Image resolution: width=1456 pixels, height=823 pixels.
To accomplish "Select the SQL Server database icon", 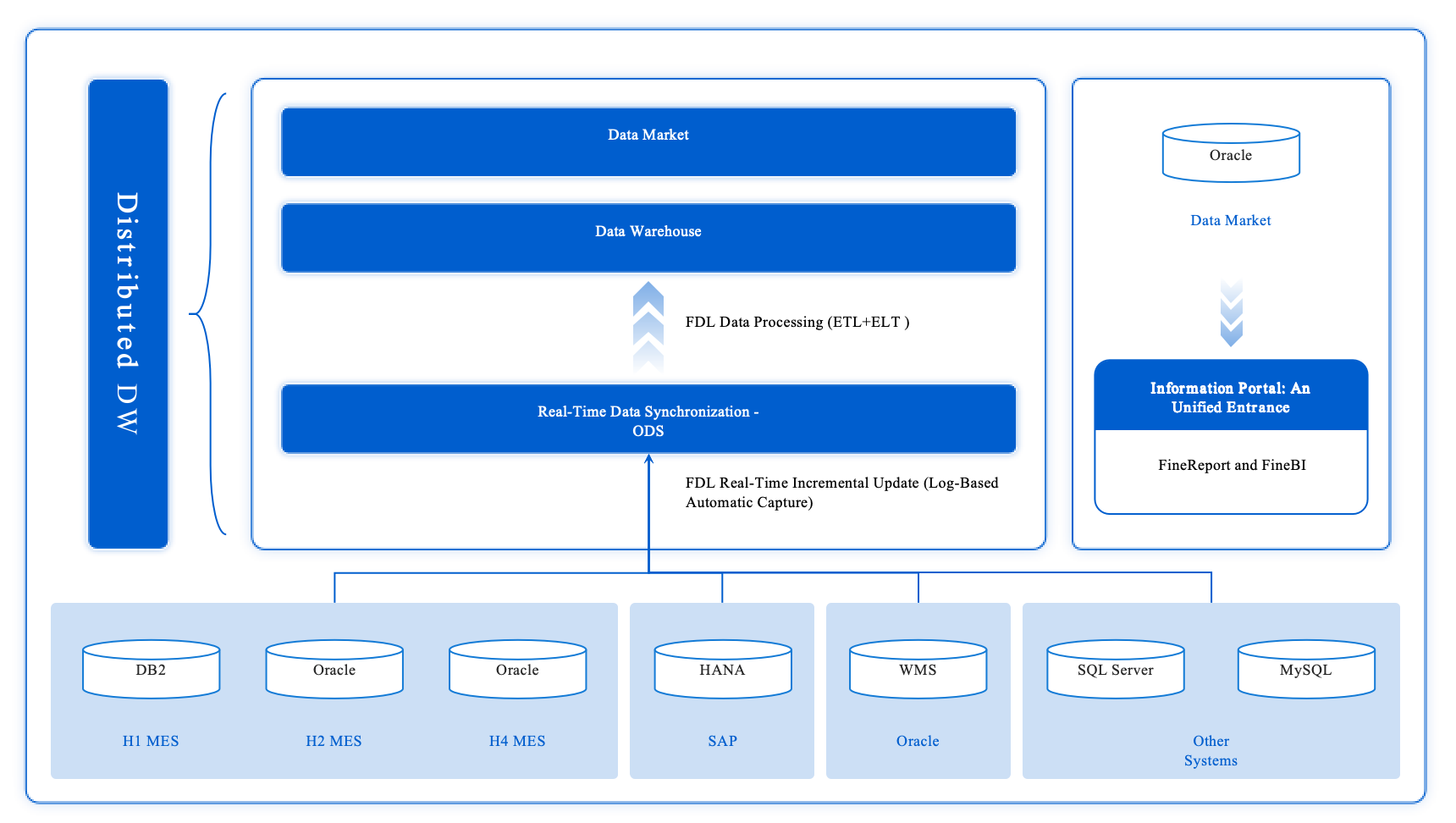I will coord(1115,669).
